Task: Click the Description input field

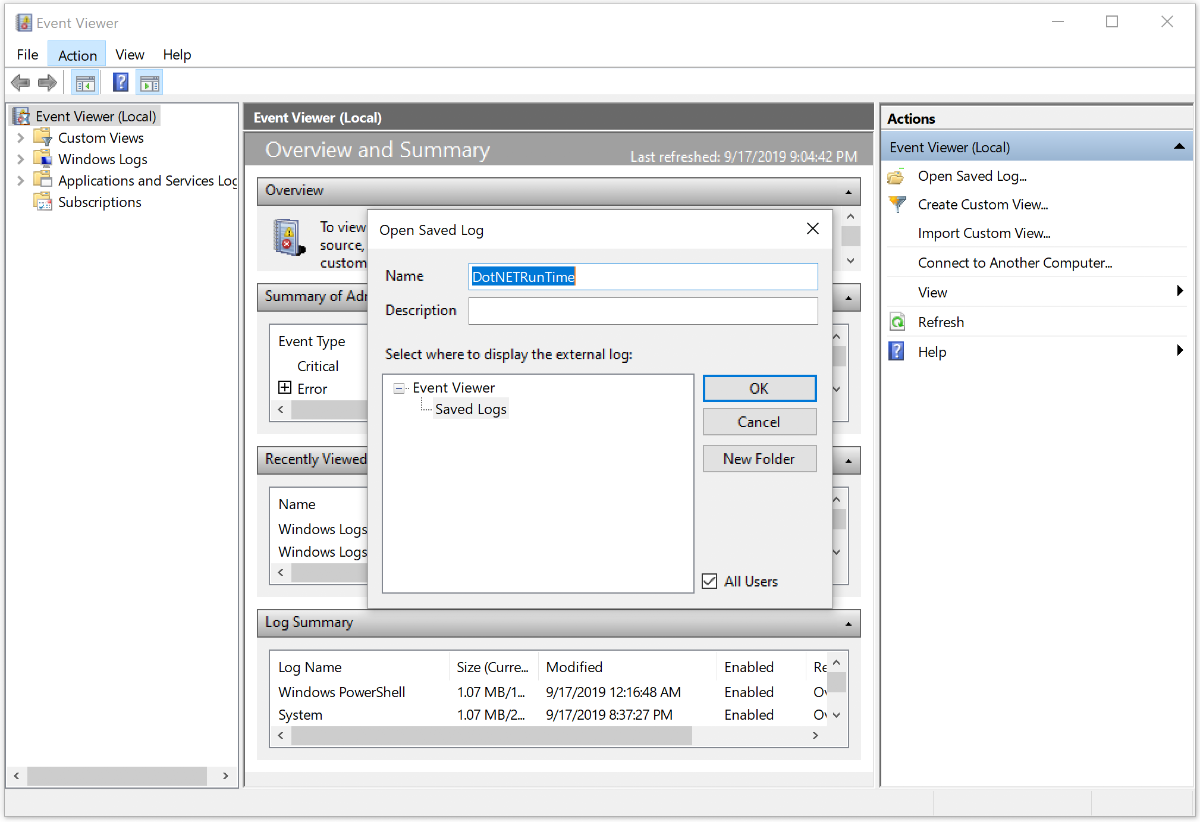Action: (x=643, y=311)
